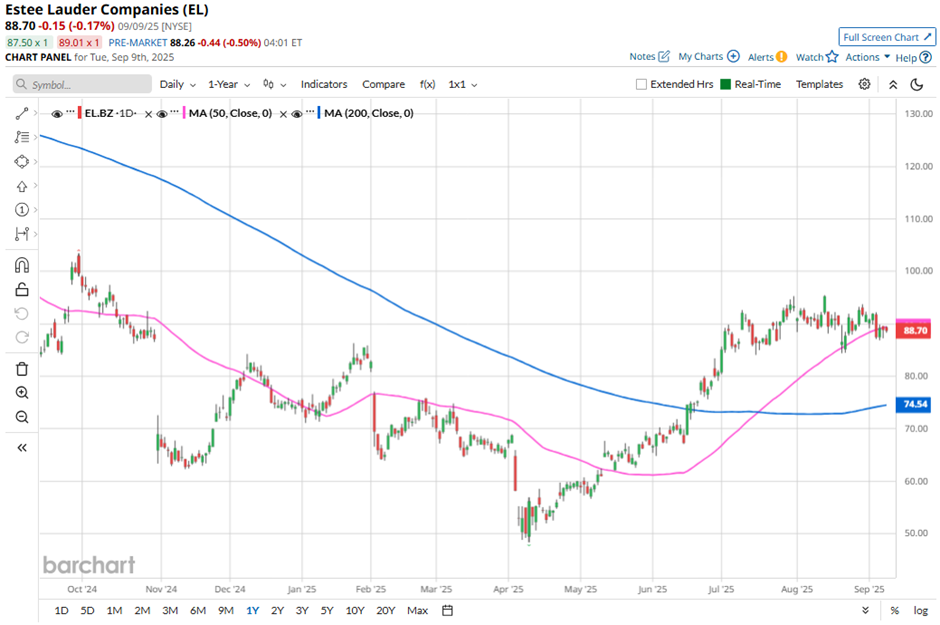Toggle visibility of MA 50 indicator
The image size is (940, 625).
[x=162, y=114]
